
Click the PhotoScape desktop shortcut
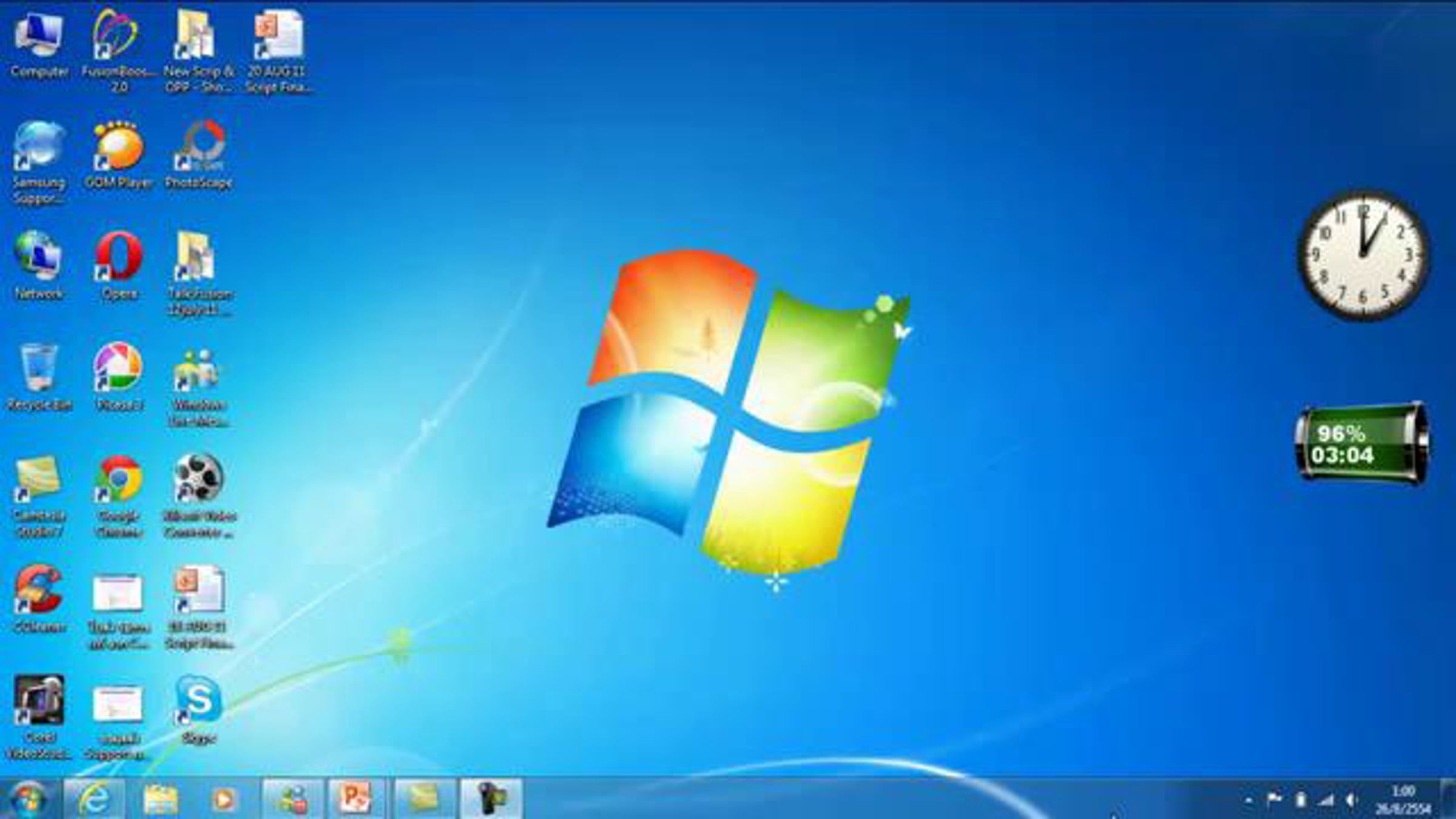(200, 147)
